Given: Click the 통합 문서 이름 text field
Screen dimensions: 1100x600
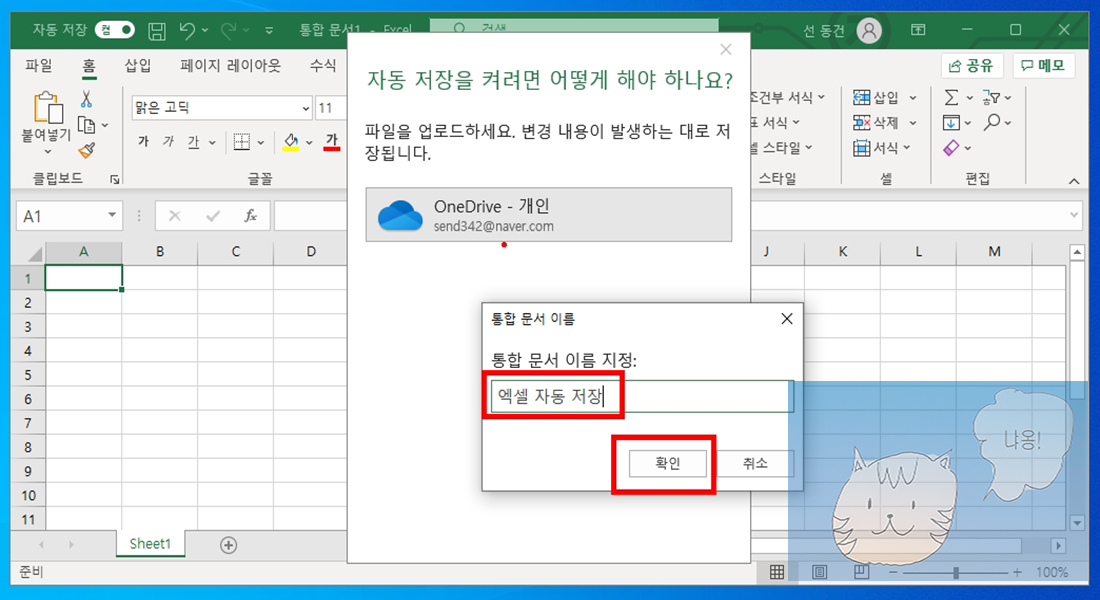Looking at the screenshot, I should coord(642,396).
